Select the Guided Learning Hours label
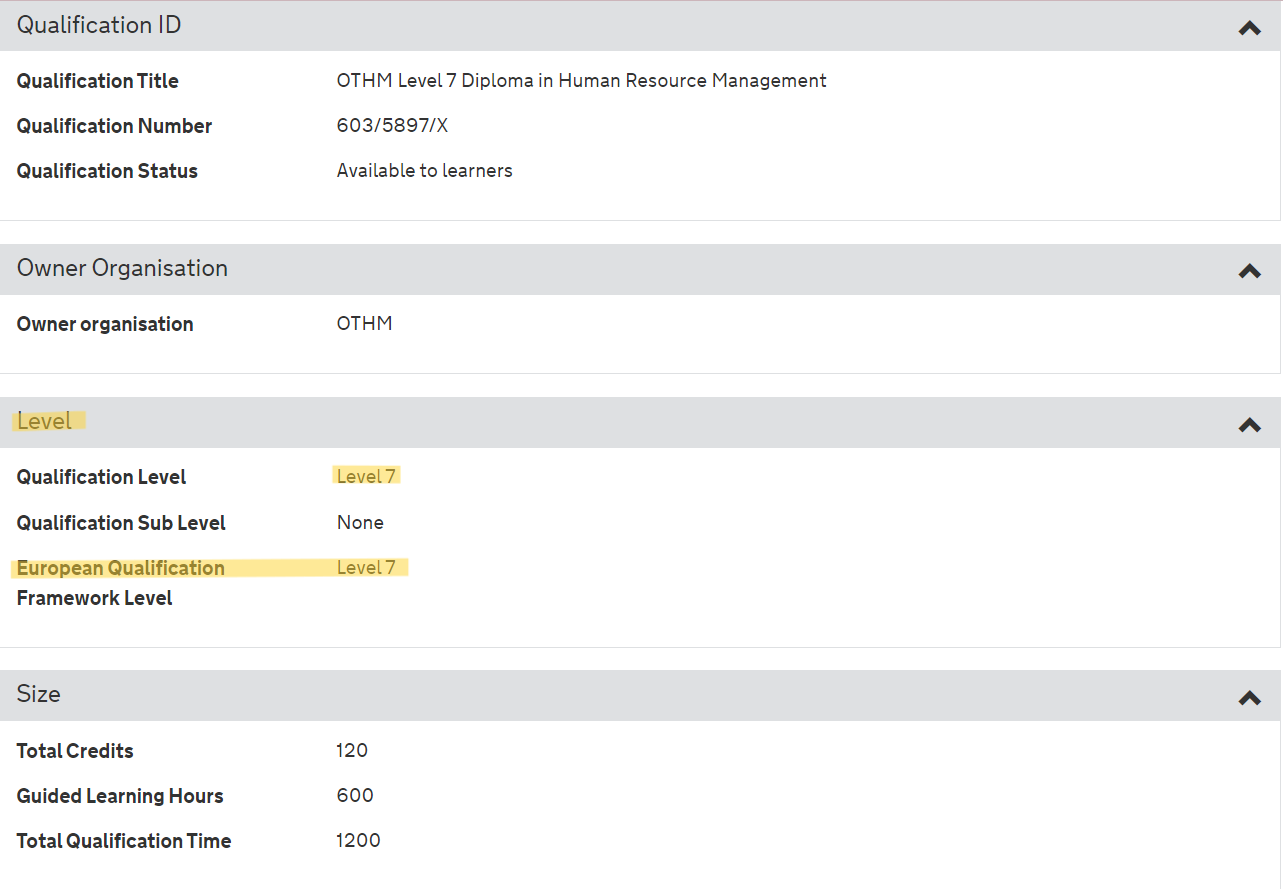Screen dimensions: 1283x889 [x=120, y=796]
